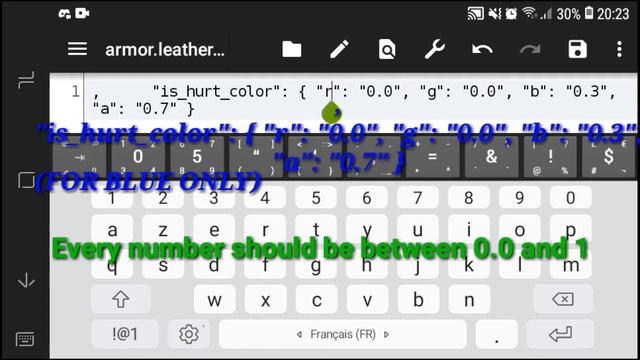Tap the number 7 key

pyautogui.click(x=418, y=198)
